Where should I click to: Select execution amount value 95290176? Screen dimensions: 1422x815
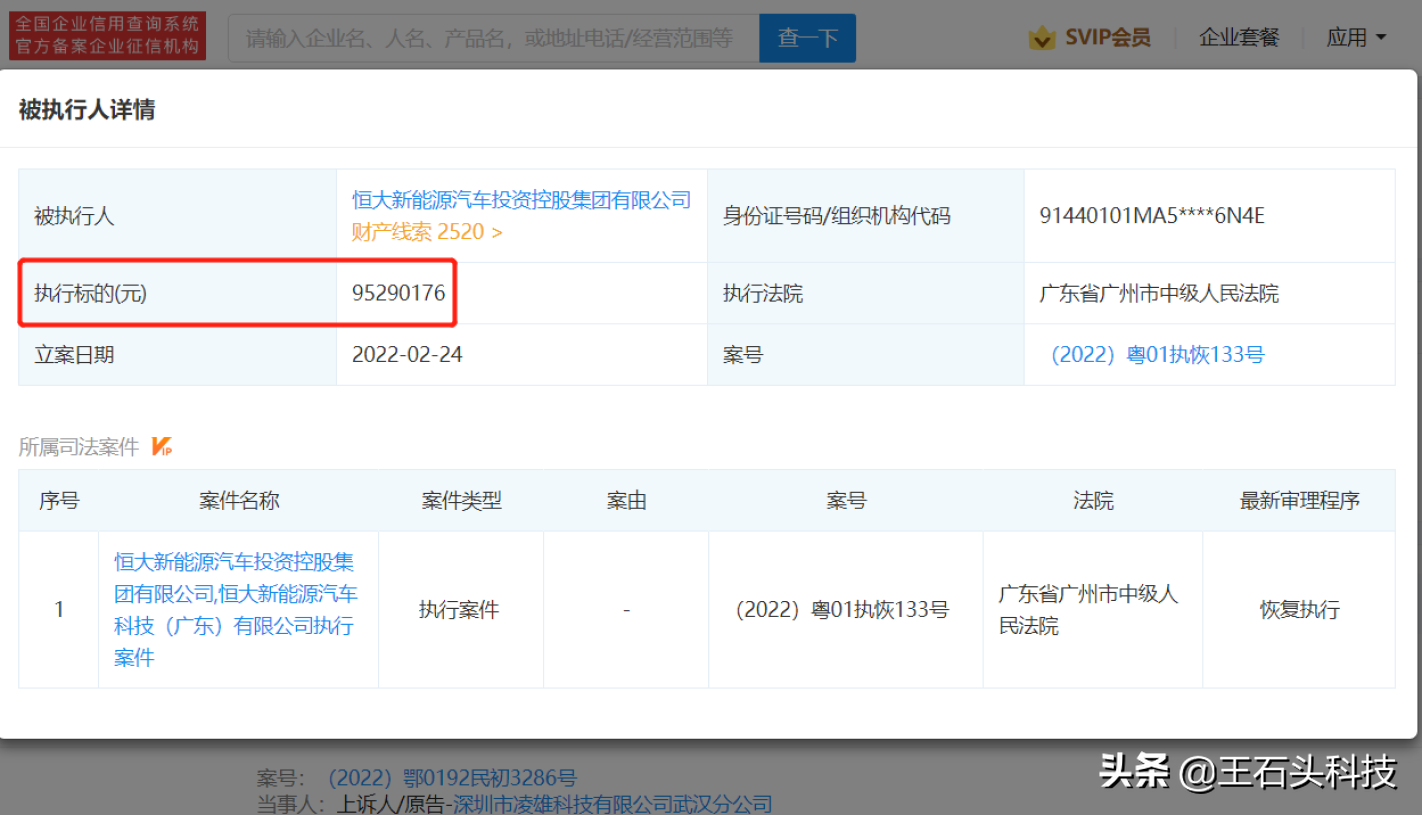398,293
